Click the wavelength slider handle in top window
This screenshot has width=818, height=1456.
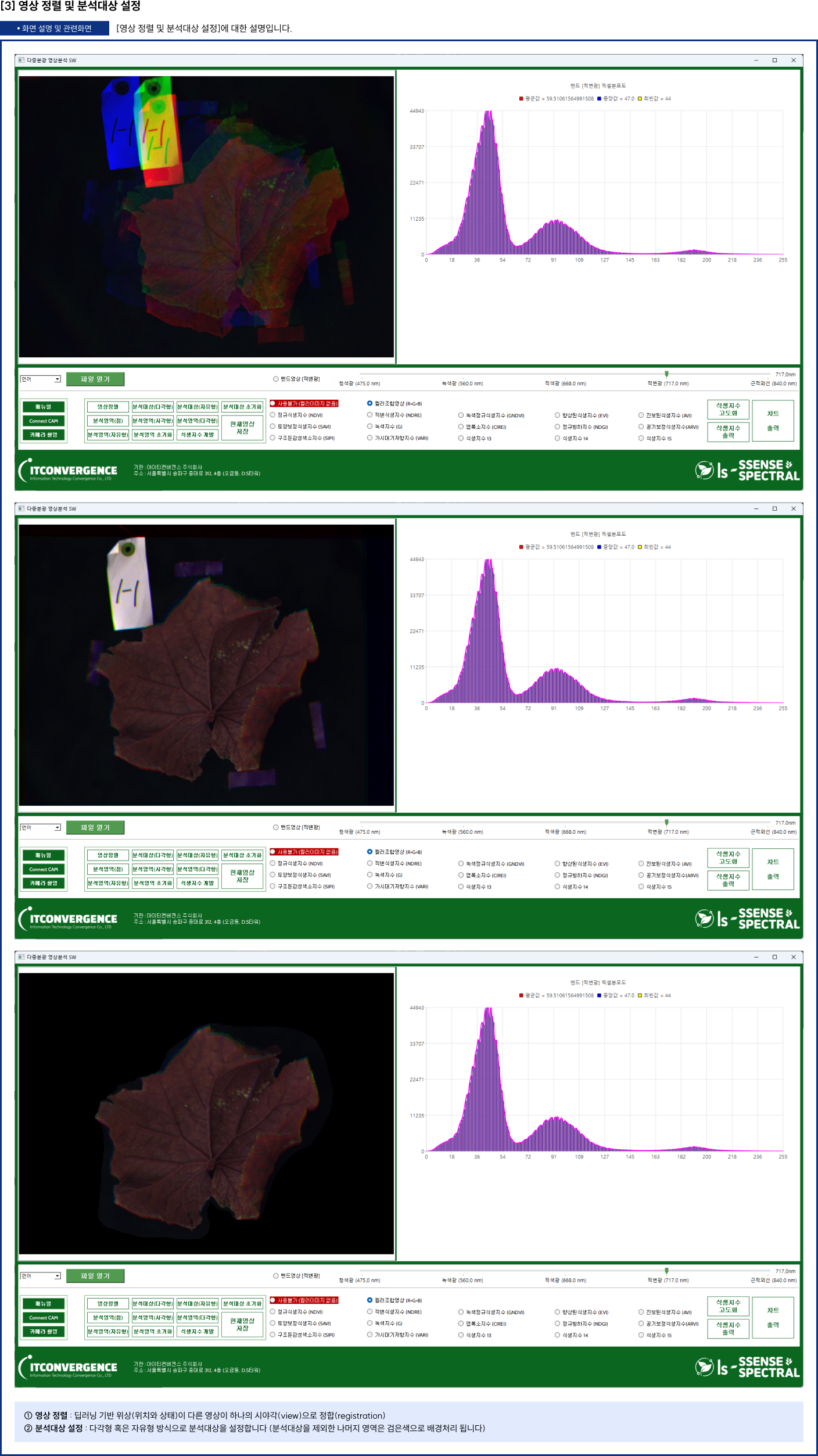(x=666, y=374)
